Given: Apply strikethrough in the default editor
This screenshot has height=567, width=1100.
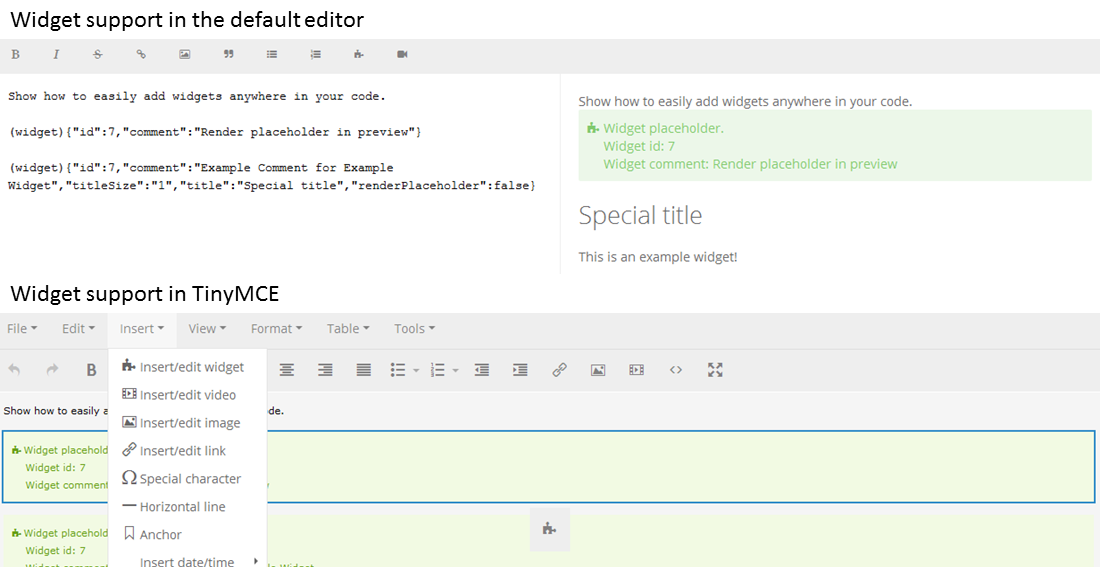Looking at the screenshot, I should click(98, 55).
